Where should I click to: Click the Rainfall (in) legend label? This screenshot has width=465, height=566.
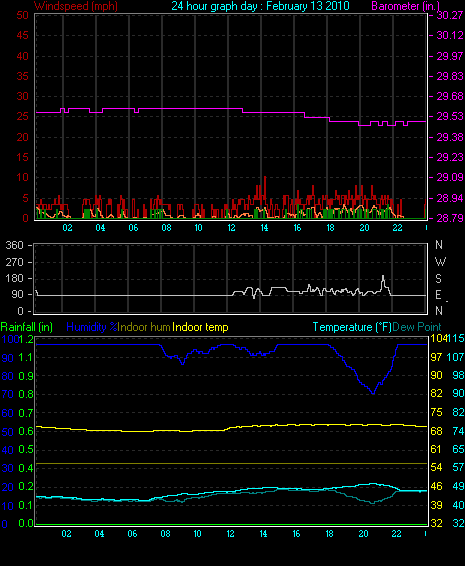click(x=27, y=327)
